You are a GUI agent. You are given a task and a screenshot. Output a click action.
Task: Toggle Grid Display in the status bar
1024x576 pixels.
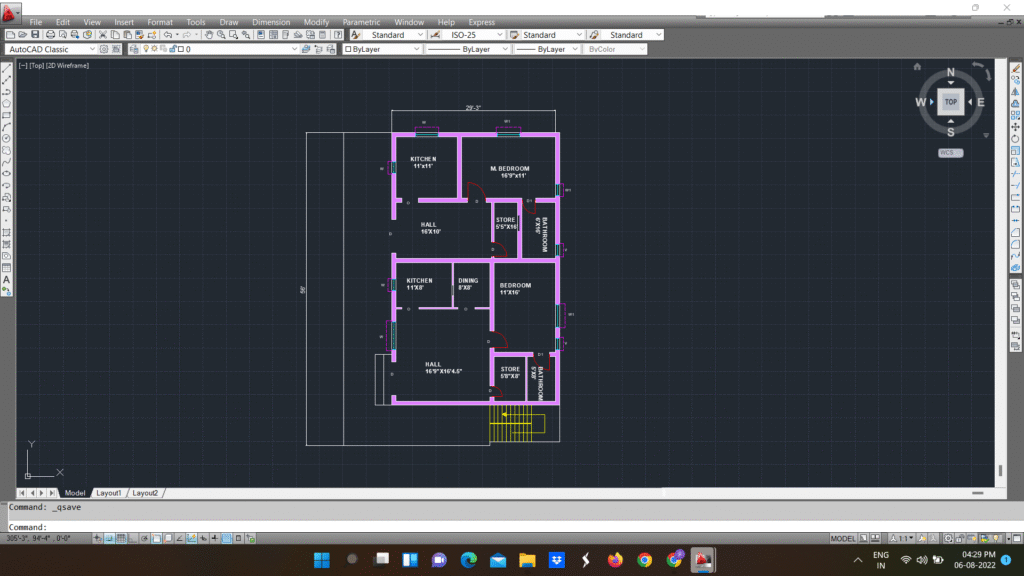121,539
